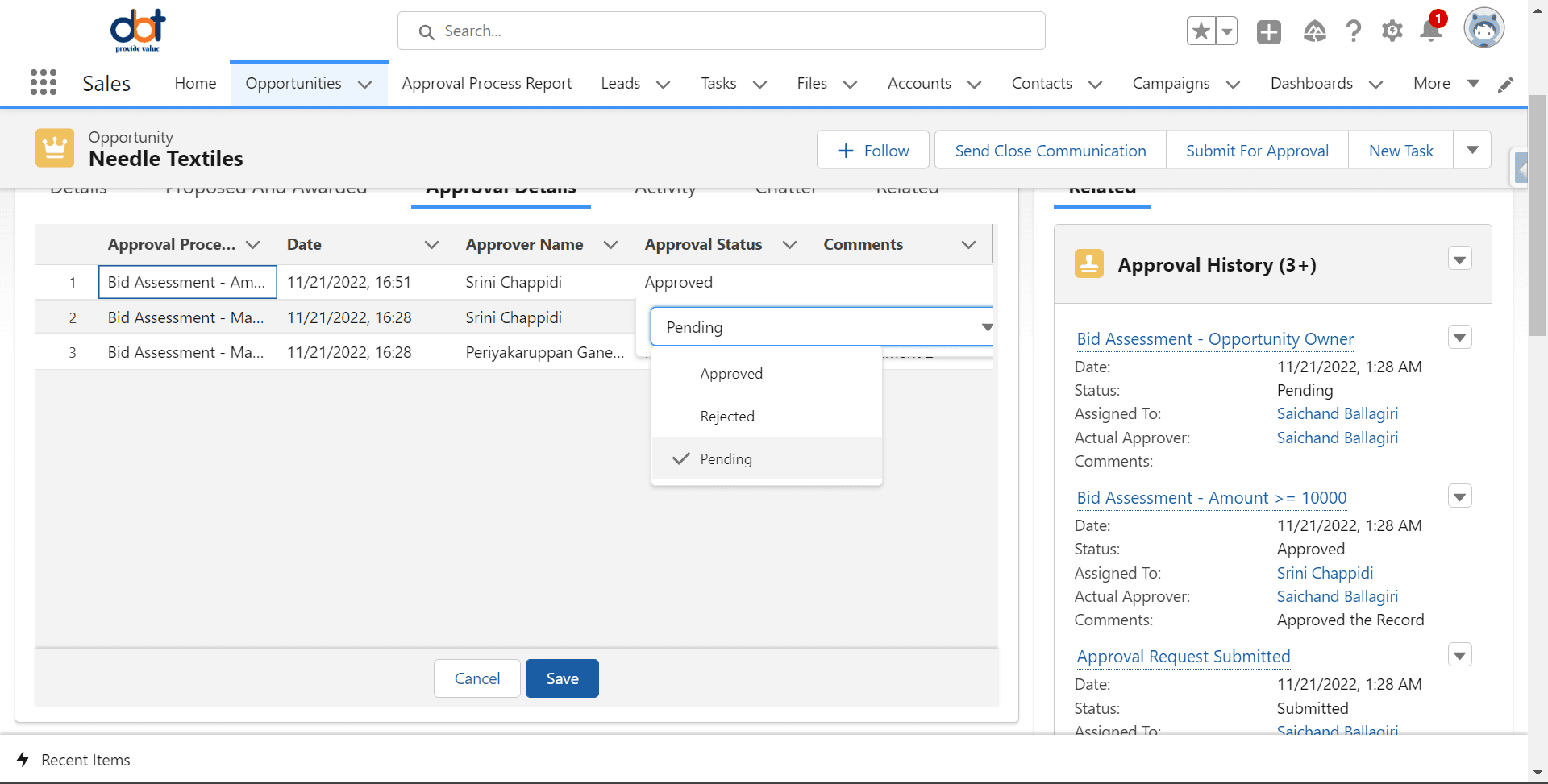Click the Opportunity crown icon
This screenshot has width=1548, height=784.
tap(55, 148)
